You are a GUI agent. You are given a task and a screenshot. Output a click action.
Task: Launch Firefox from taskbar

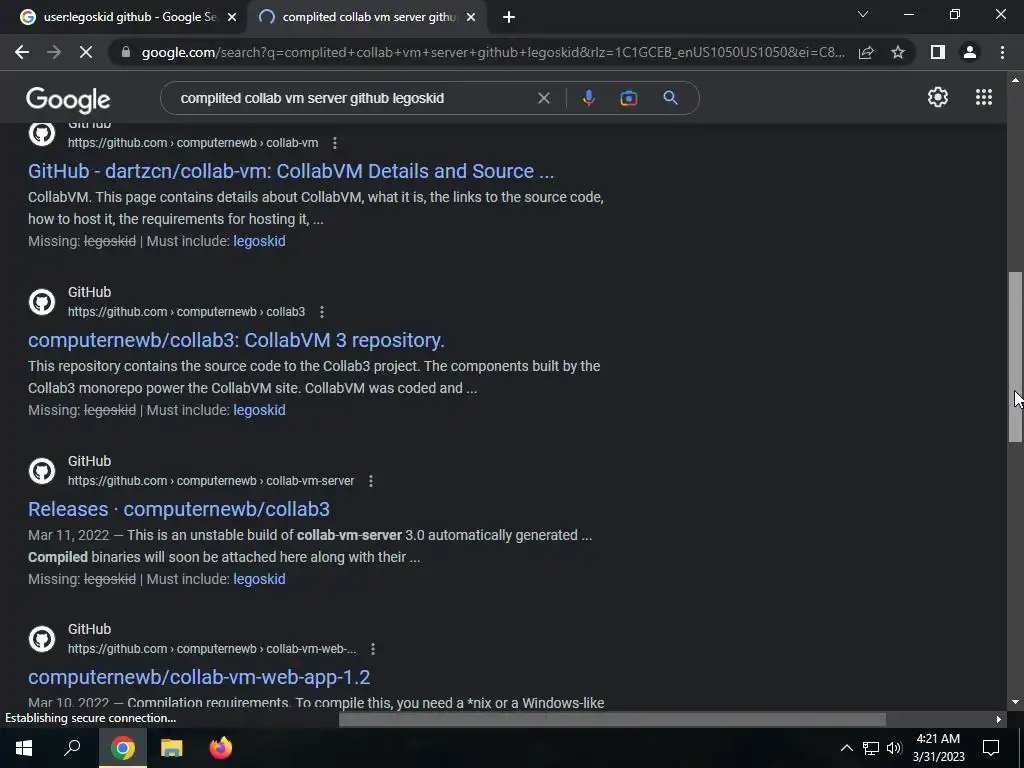221,748
